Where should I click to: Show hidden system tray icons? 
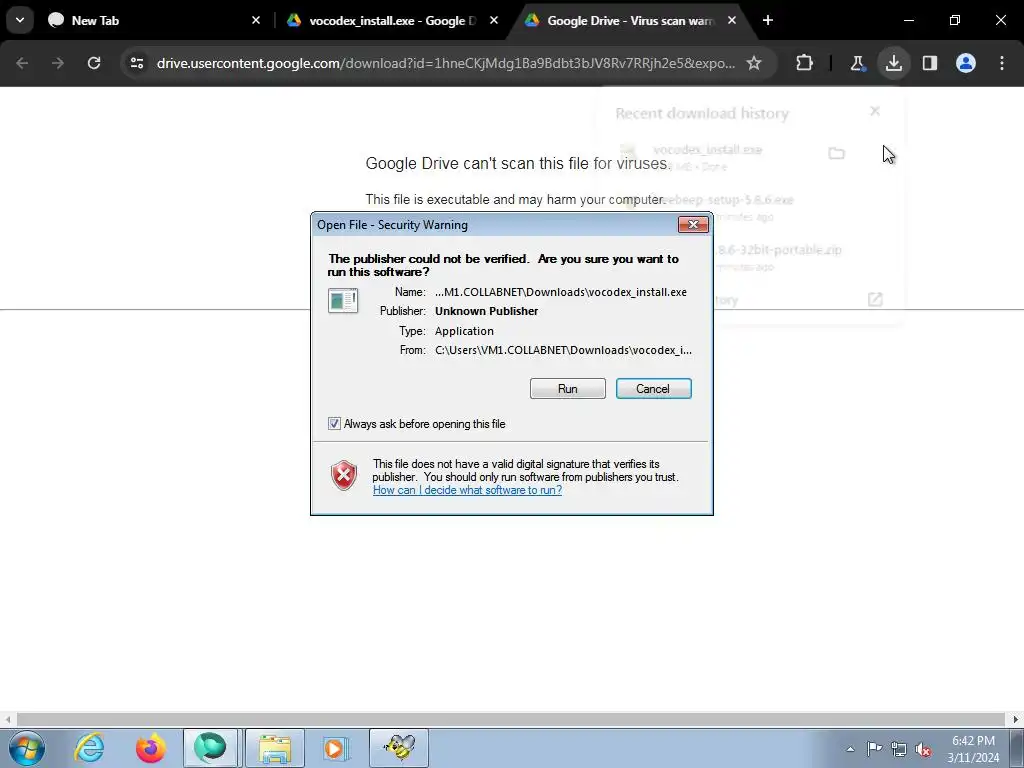tap(850, 749)
